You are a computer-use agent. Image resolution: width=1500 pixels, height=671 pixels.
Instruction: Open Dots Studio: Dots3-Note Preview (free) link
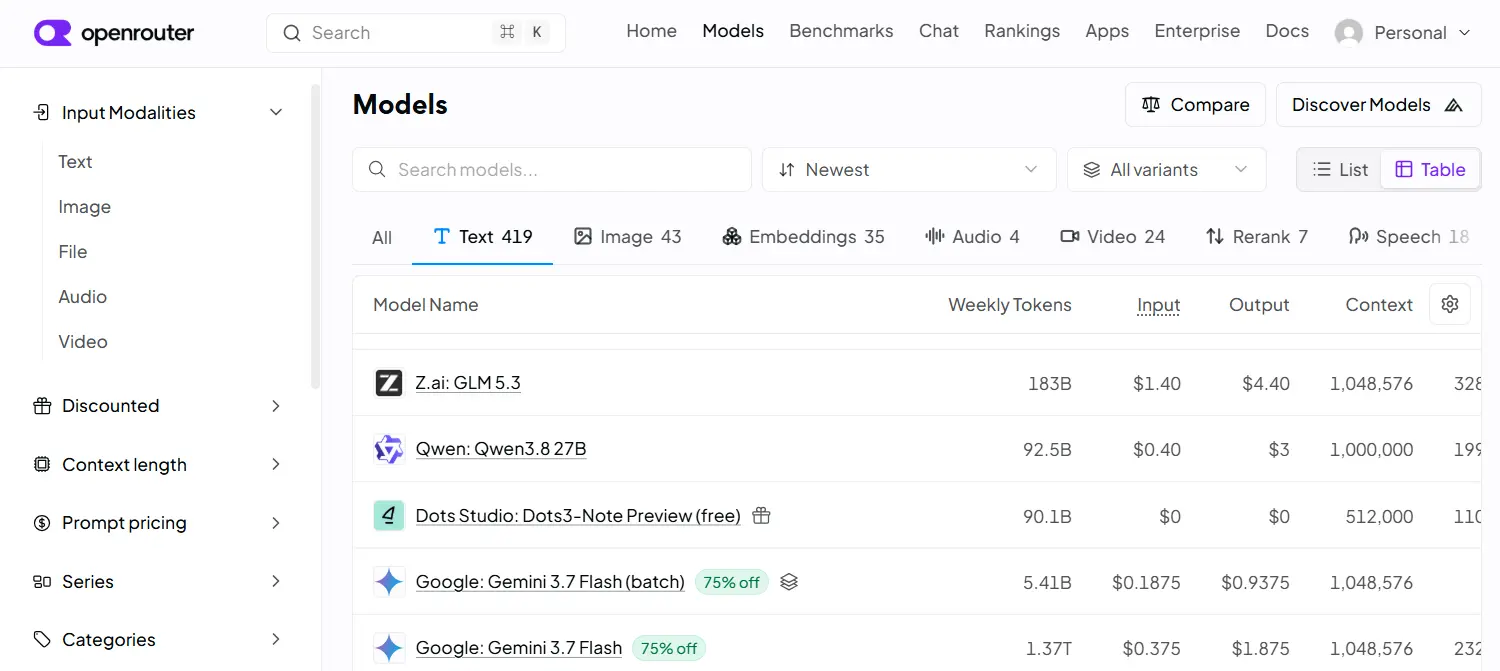click(x=578, y=515)
